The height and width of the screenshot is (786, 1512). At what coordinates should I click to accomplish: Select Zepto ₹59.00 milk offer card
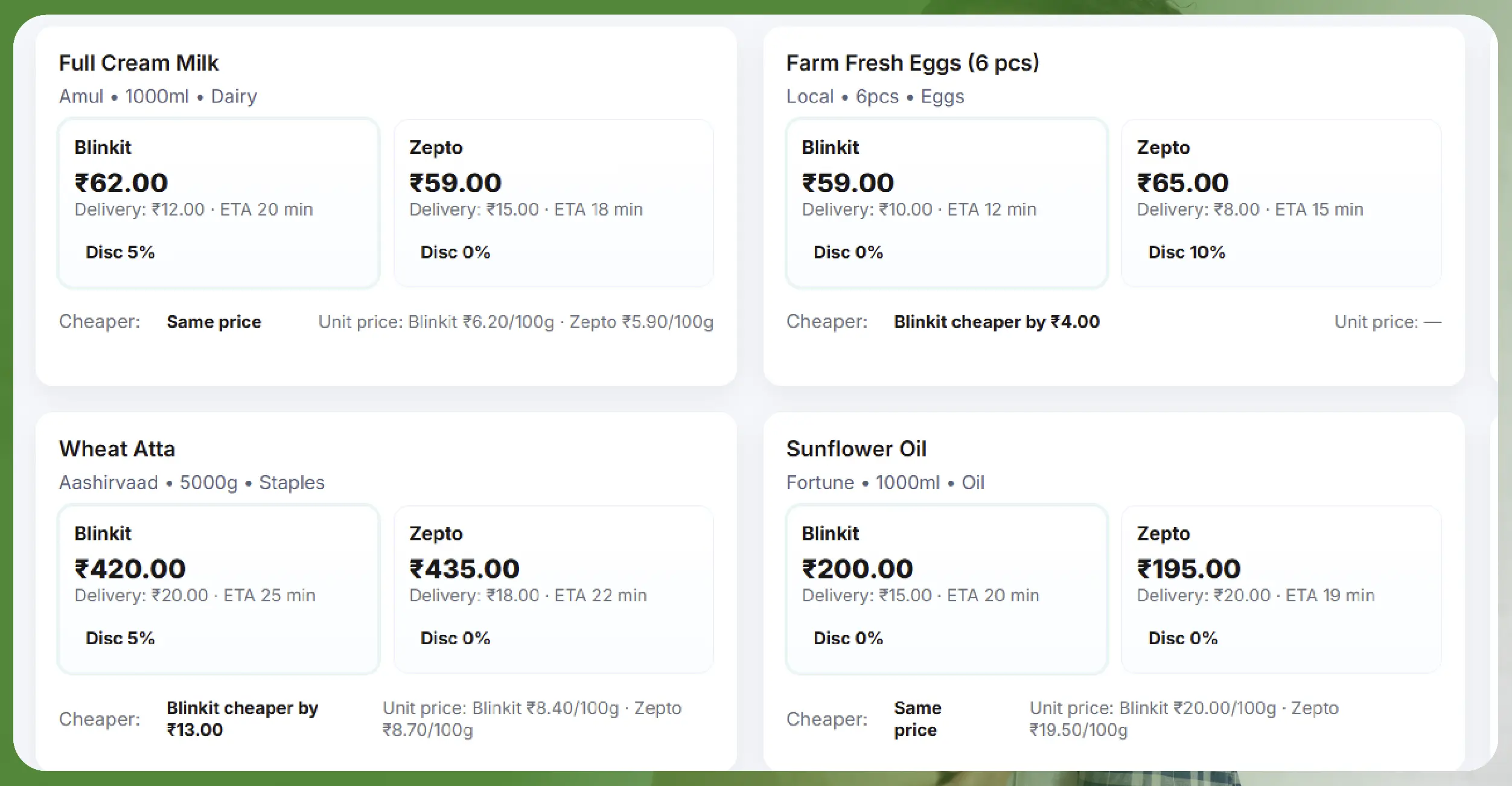tap(553, 202)
